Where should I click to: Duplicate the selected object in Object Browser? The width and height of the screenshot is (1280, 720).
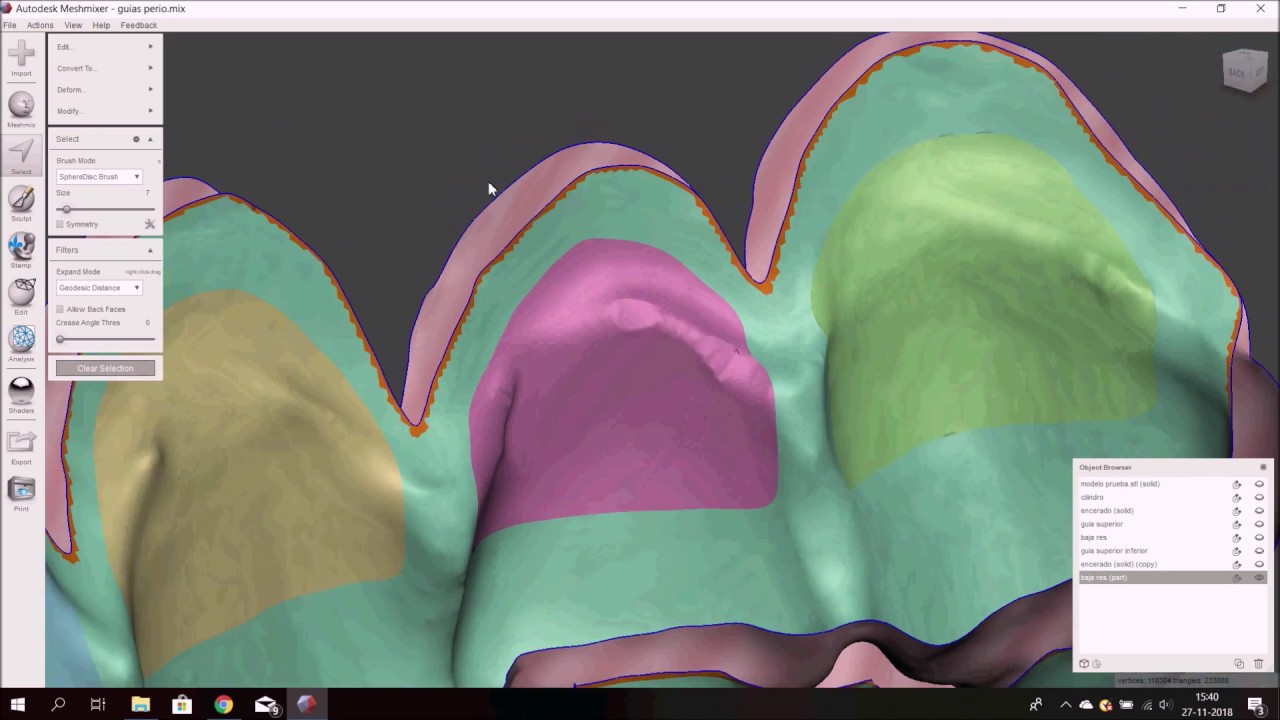tap(1239, 663)
